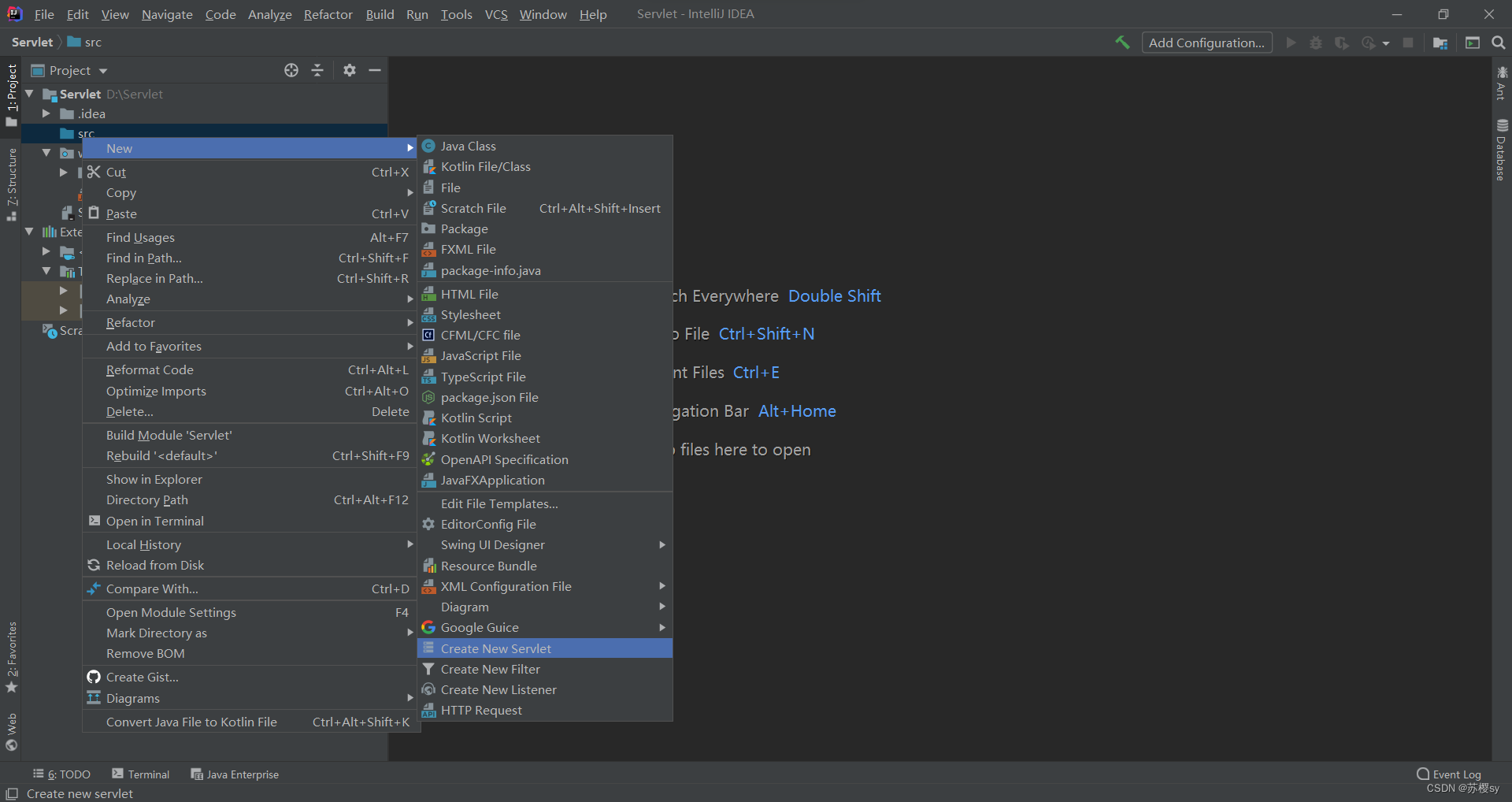Image resolution: width=1512 pixels, height=802 pixels.
Task: Open the Ant tool window tab
Action: (1501, 83)
